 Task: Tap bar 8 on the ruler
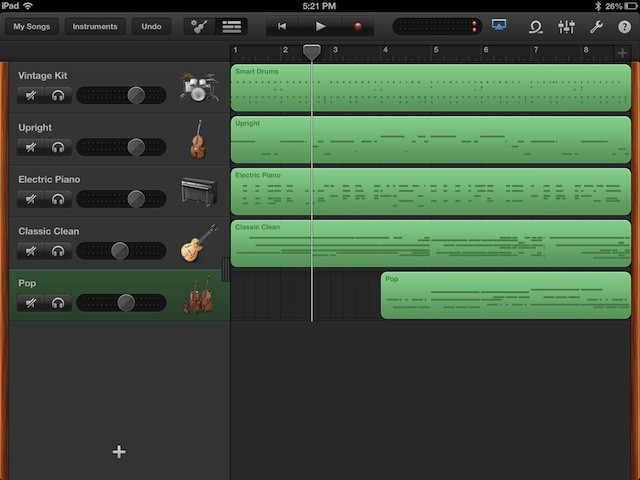tap(586, 50)
